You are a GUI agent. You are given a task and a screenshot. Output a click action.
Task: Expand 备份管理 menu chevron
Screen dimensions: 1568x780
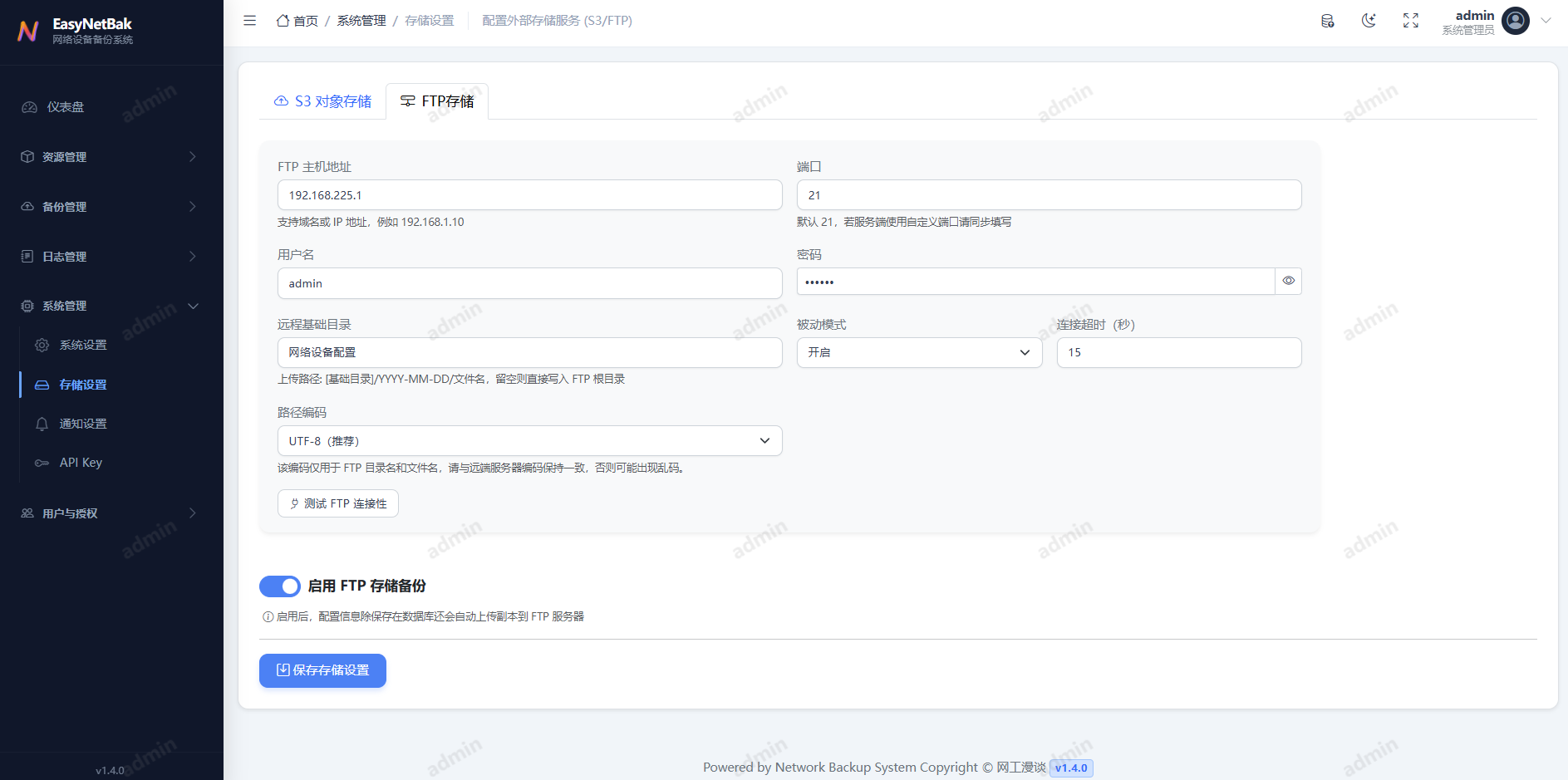(193, 207)
